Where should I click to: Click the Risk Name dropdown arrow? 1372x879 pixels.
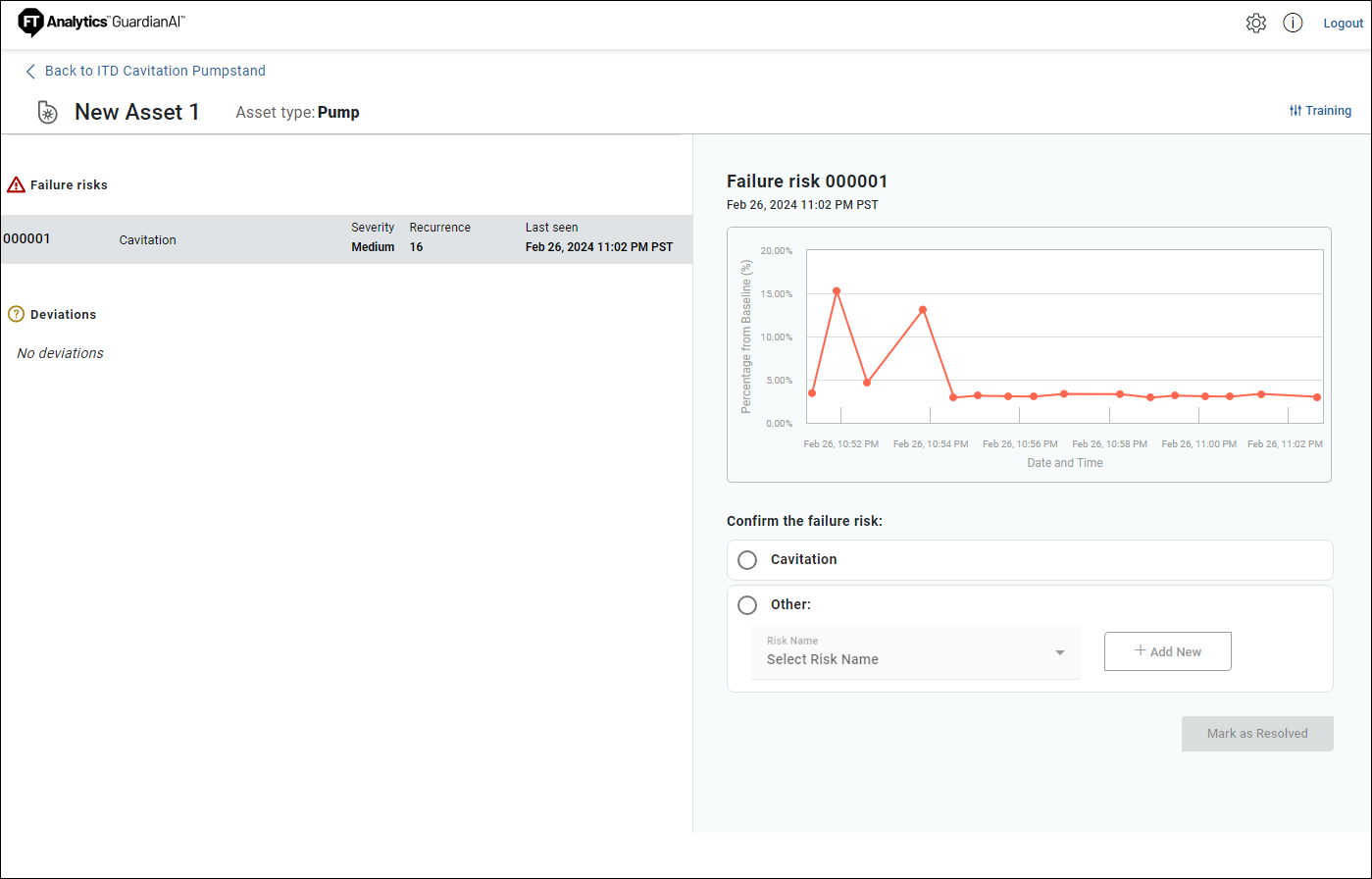[1060, 653]
